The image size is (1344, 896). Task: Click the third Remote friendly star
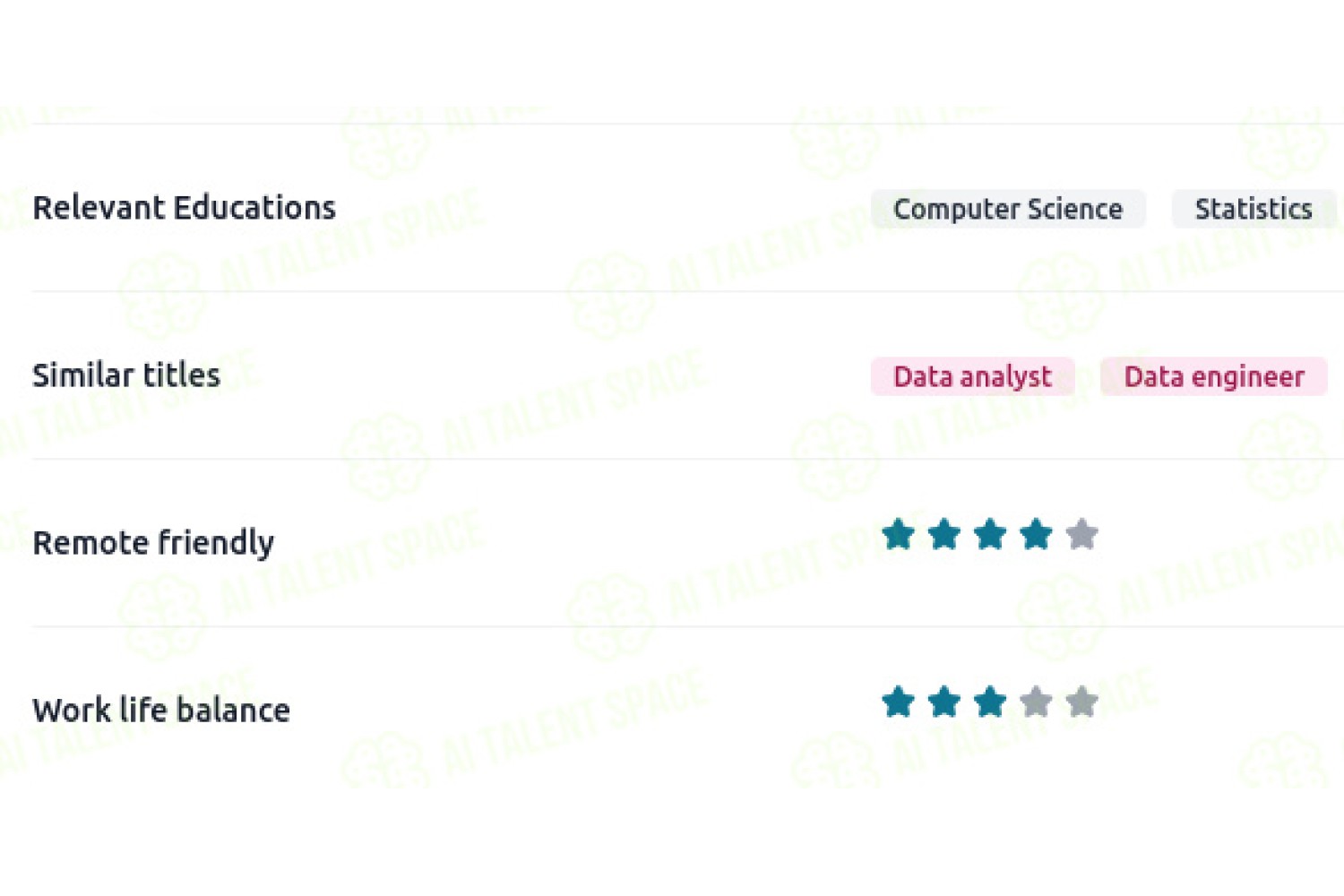pyautogui.click(x=990, y=535)
